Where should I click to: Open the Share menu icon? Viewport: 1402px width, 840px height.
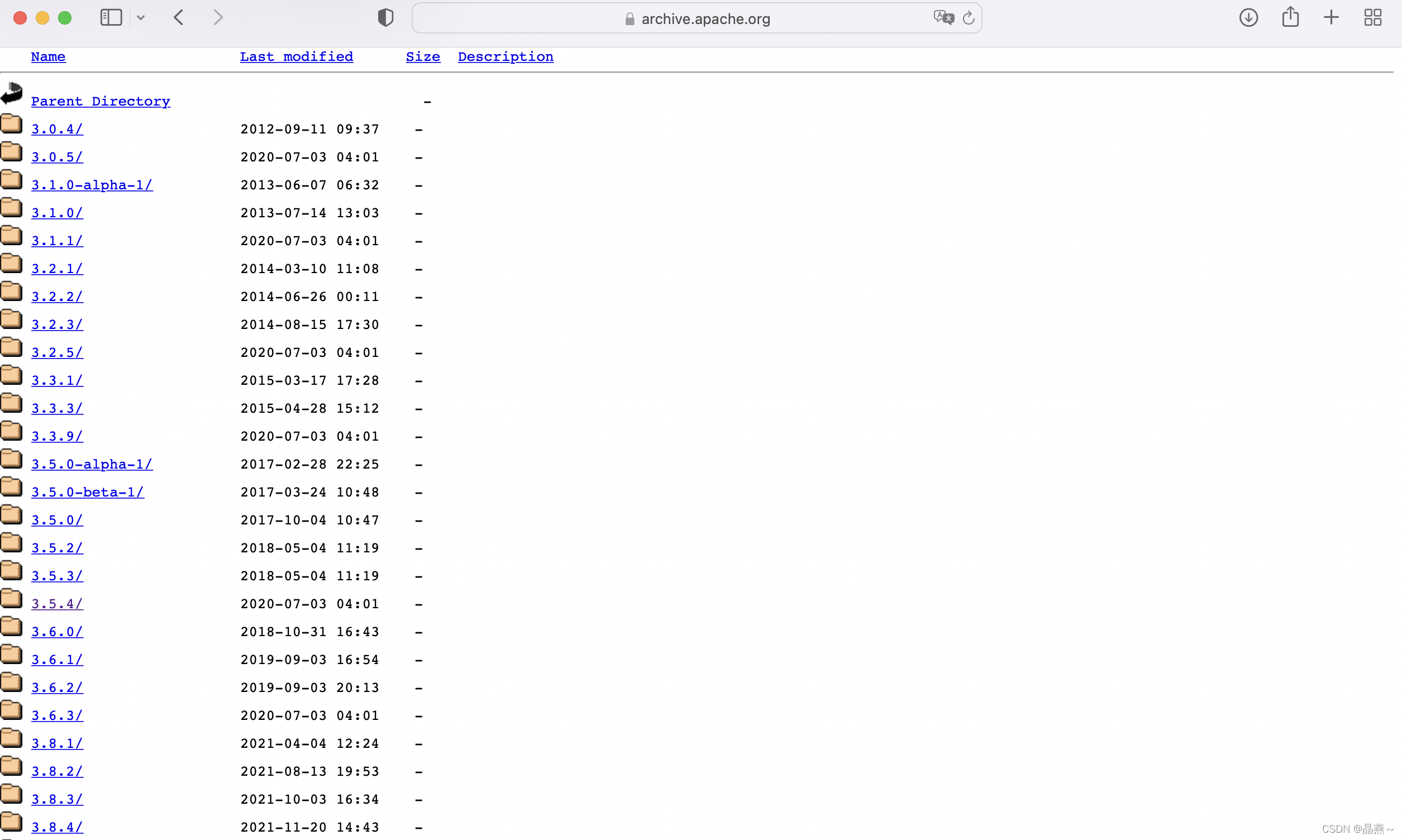(1290, 17)
